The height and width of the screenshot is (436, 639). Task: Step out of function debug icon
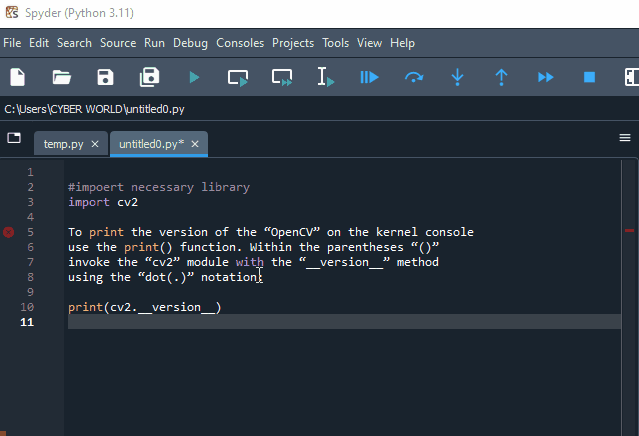point(501,77)
